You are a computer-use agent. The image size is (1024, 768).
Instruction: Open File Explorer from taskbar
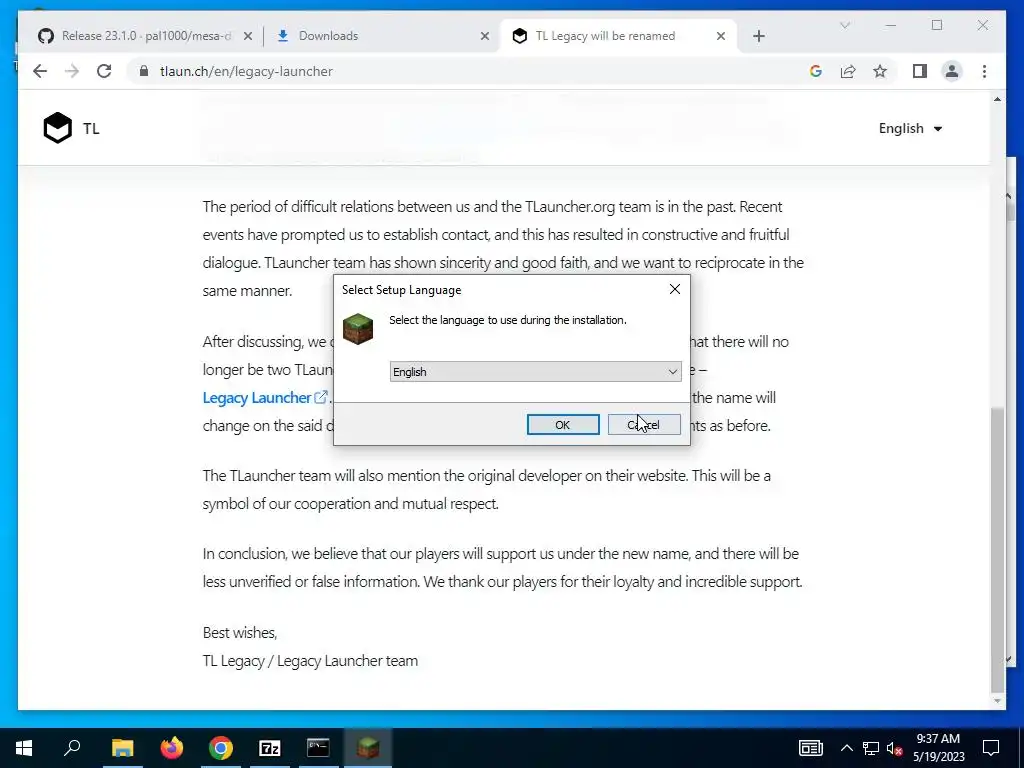[122, 748]
